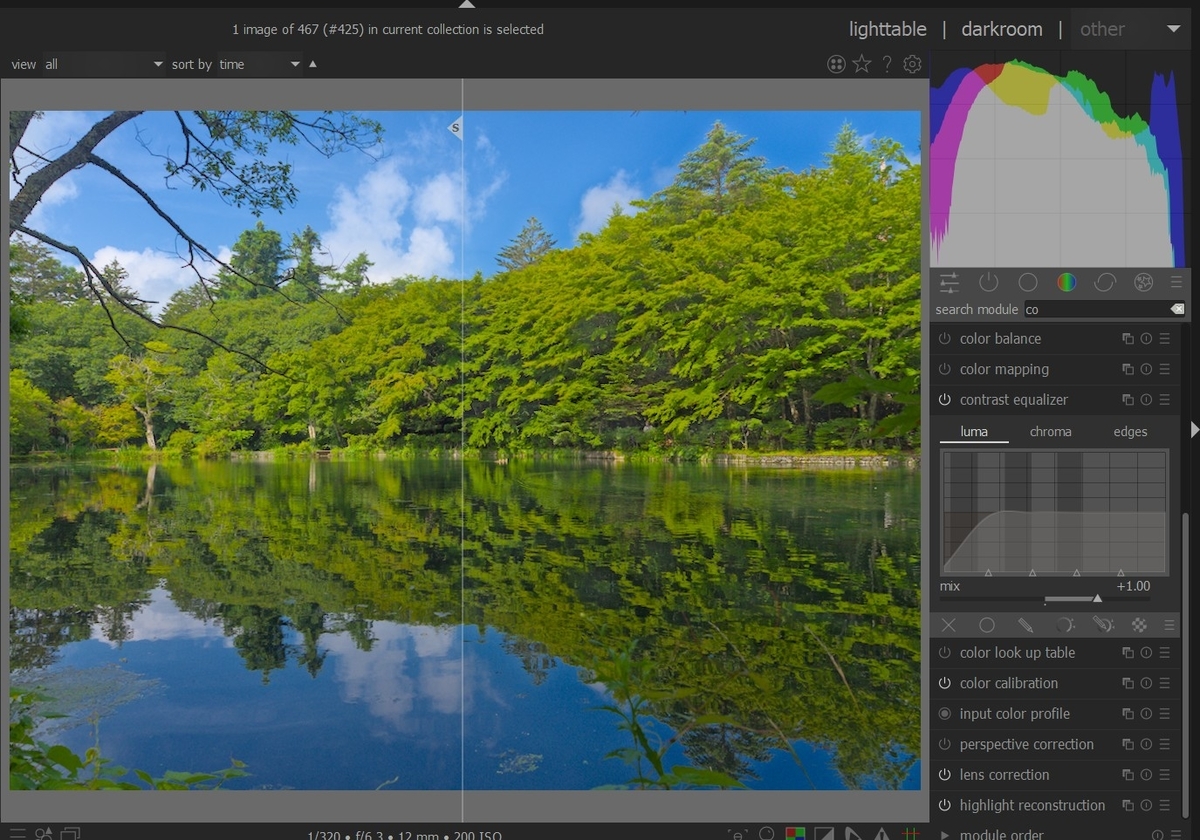
Task: Expand the color look up table module
Action: tap(1017, 653)
